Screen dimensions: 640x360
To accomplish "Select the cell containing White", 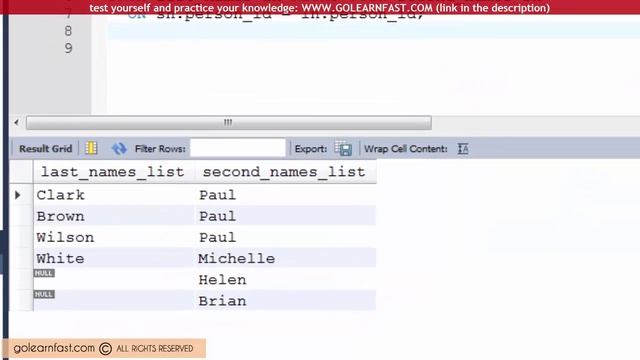I will [x=114, y=258].
